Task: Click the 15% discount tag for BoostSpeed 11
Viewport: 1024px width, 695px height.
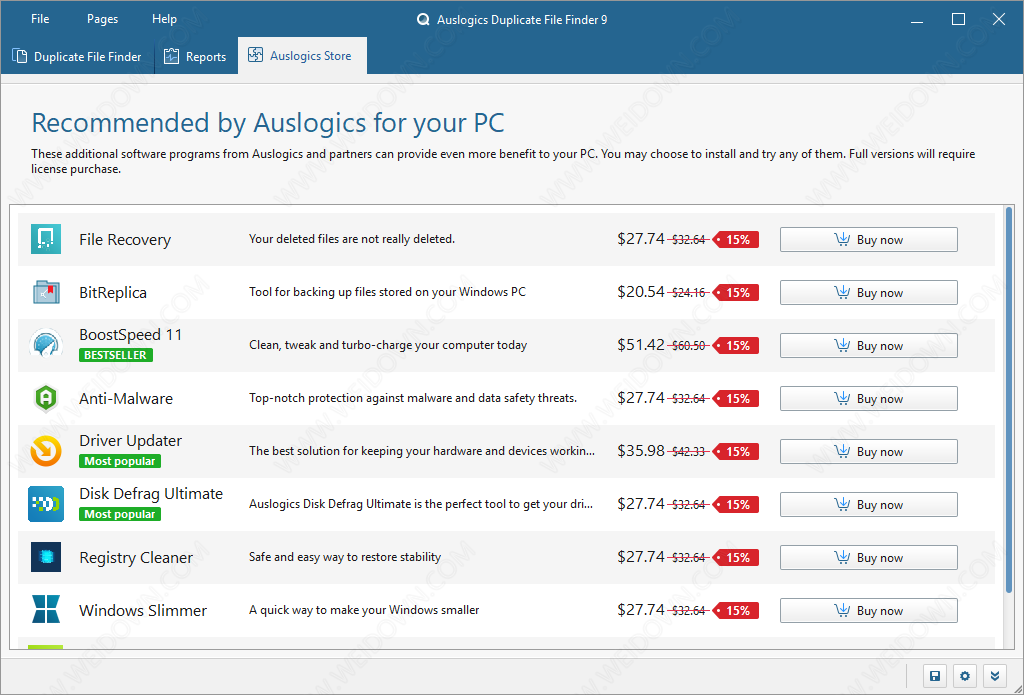Action: 735,346
